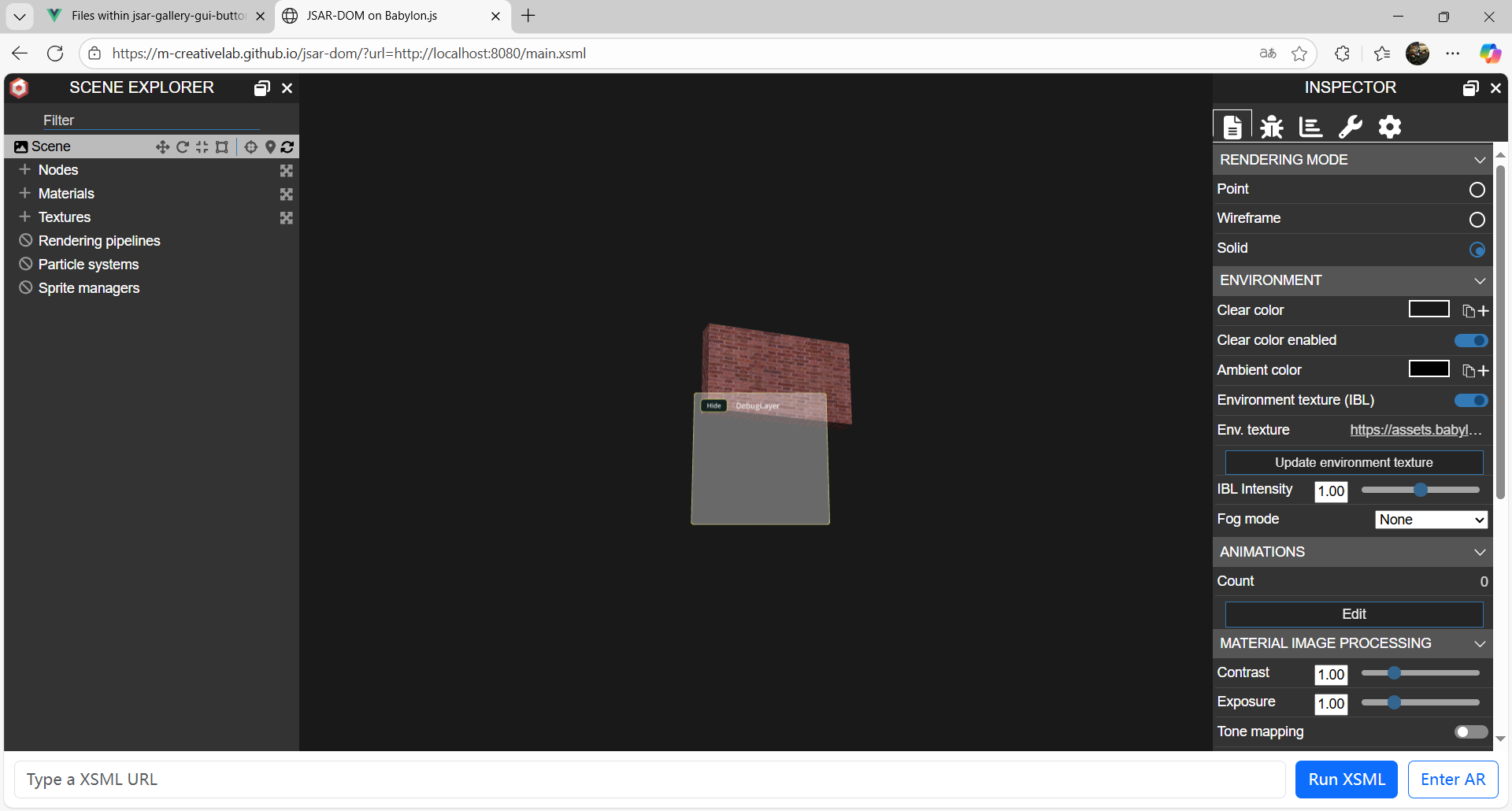The height and width of the screenshot is (811, 1512).
Task: Close the Scene Explorer panel
Action: click(287, 88)
